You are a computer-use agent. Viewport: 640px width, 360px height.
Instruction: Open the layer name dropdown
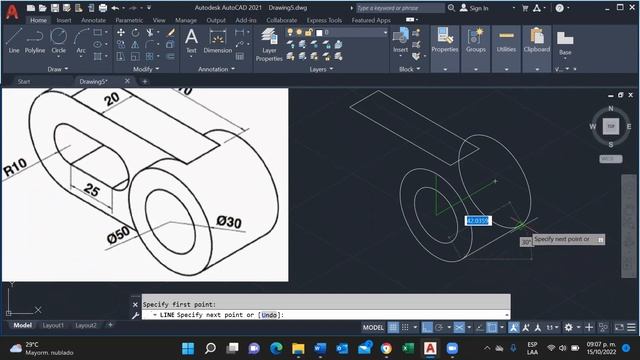(385, 32)
